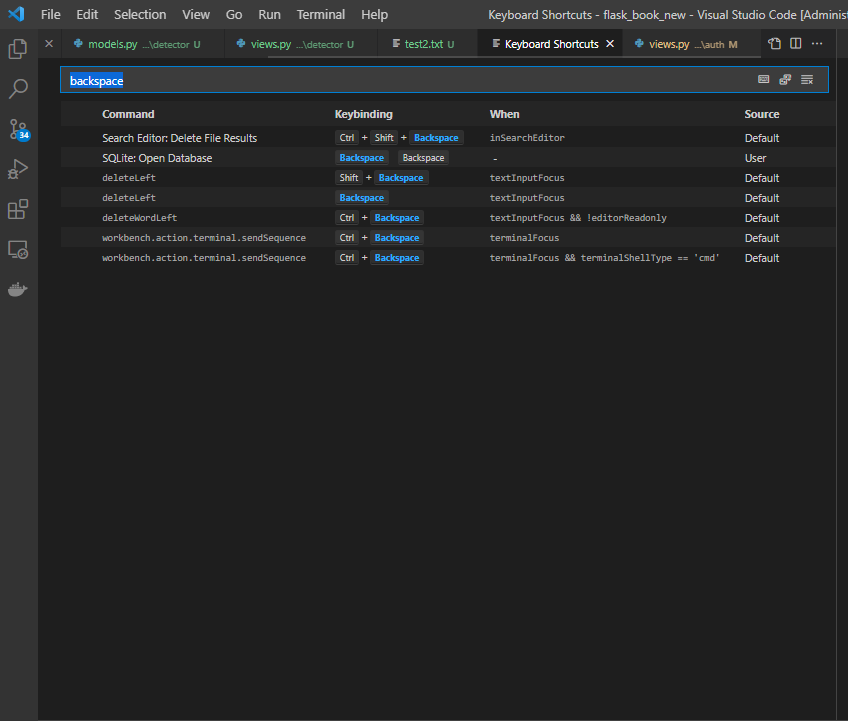Browse the Extensions view
This screenshot has height=721, width=848.
coord(17,211)
